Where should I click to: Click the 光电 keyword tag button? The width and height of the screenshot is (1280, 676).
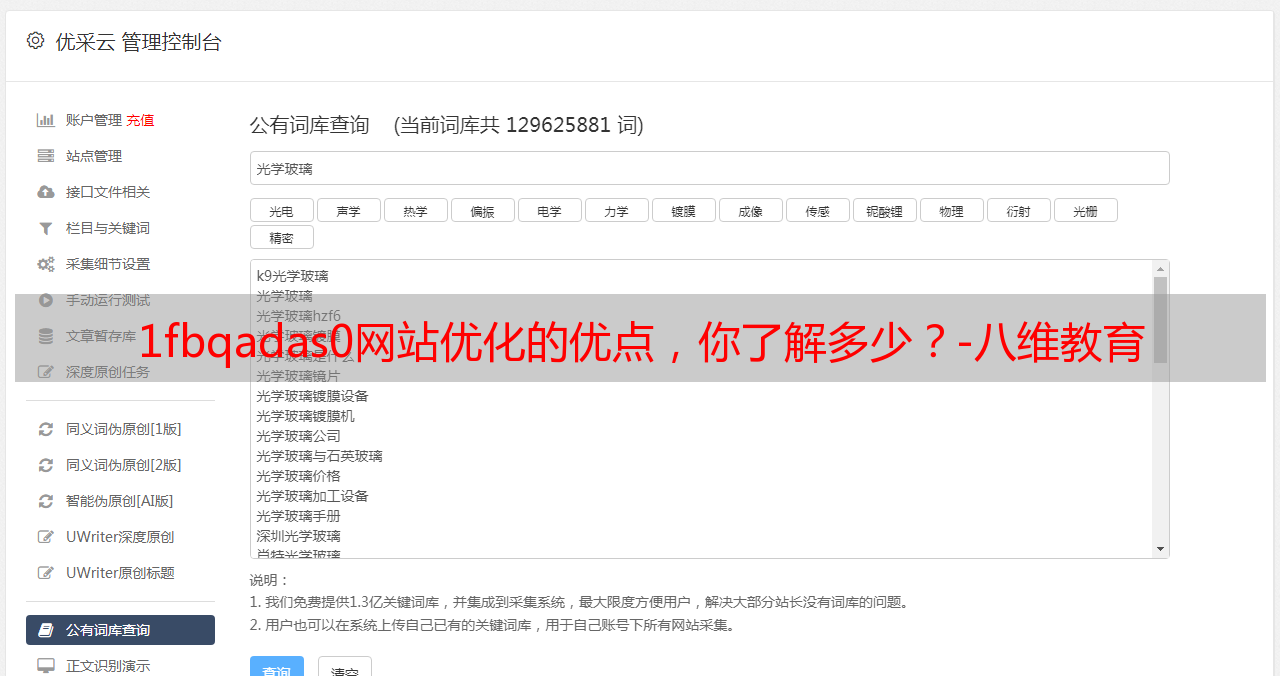coord(281,210)
